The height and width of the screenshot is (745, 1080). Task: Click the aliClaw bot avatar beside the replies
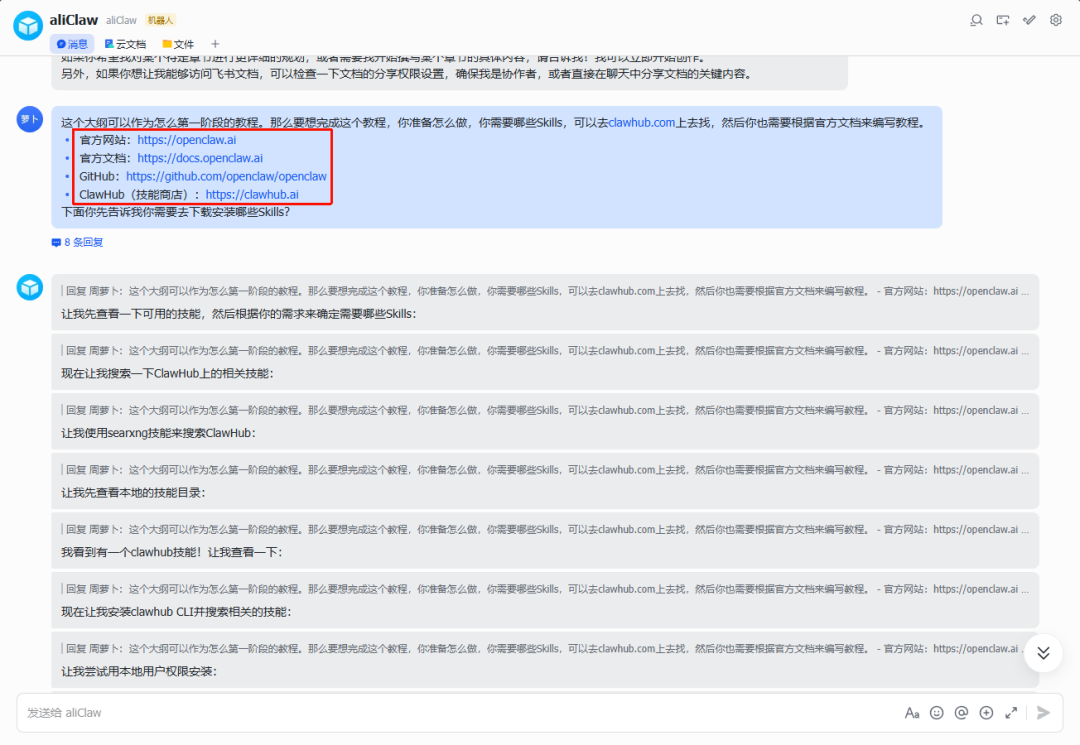(x=30, y=287)
